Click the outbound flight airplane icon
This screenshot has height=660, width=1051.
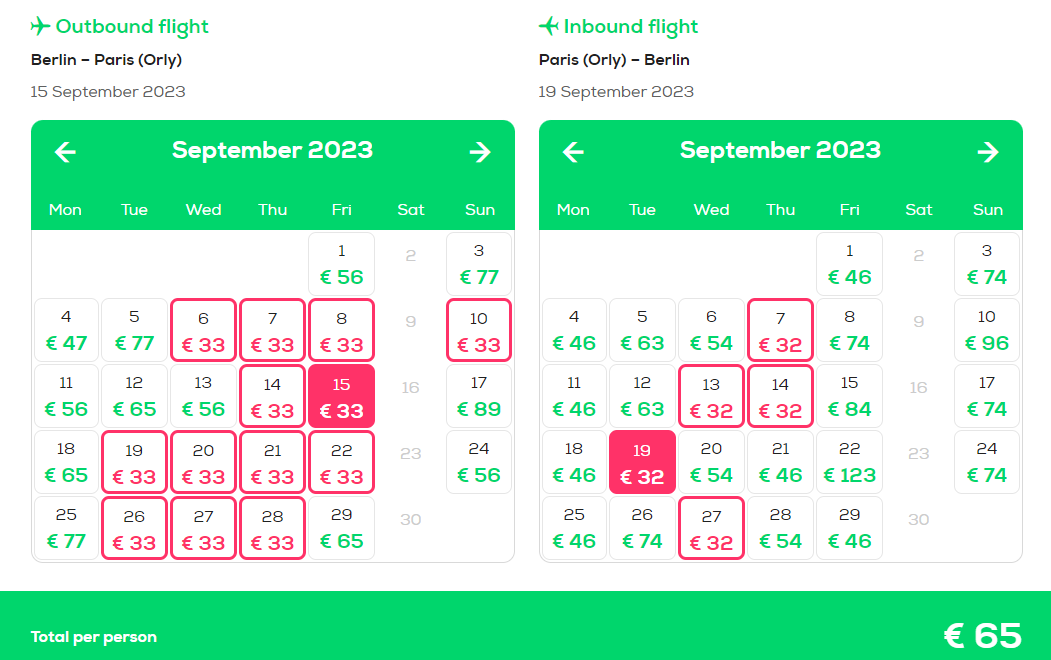40,26
